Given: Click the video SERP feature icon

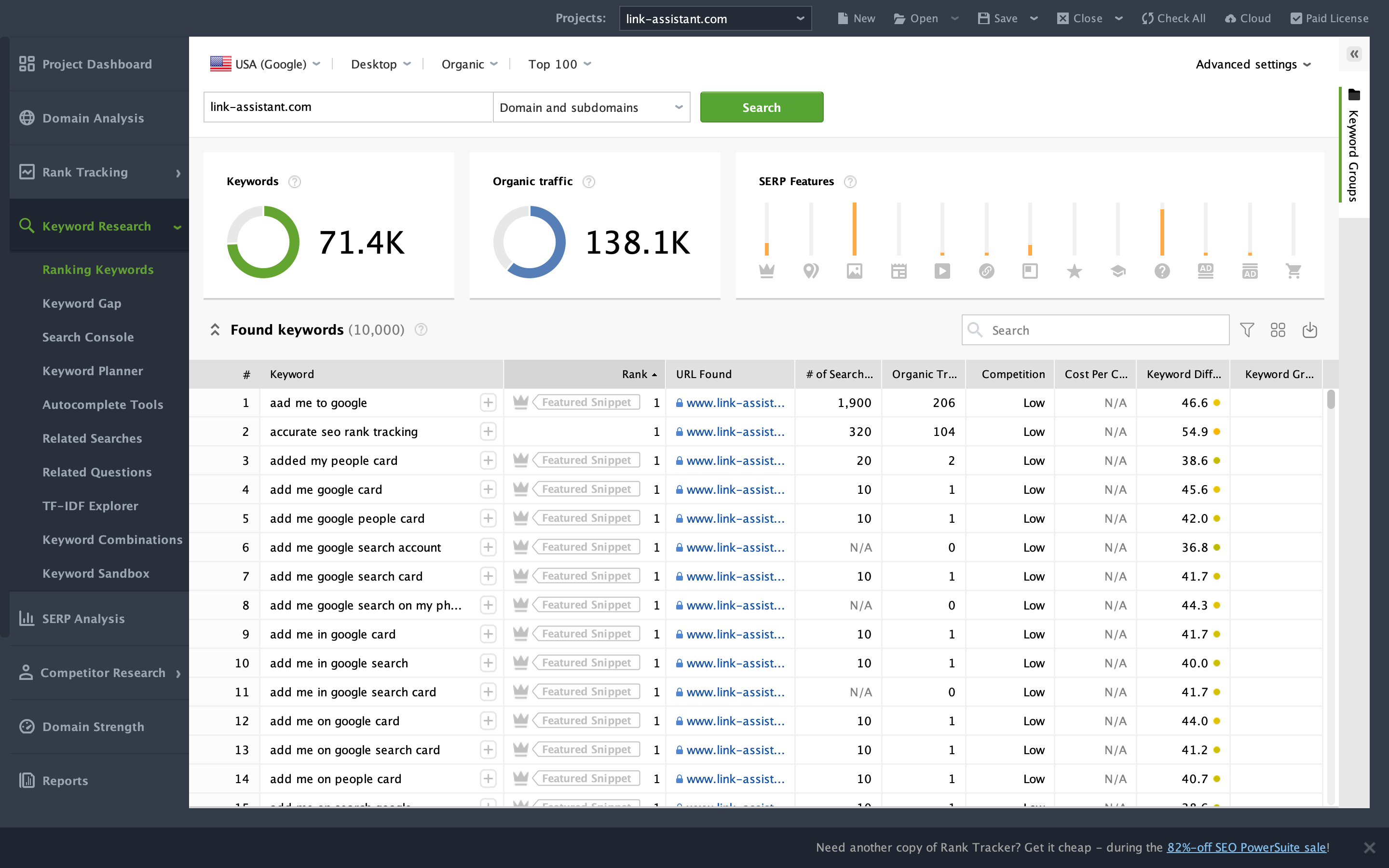Looking at the screenshot, I should point(942,271).
